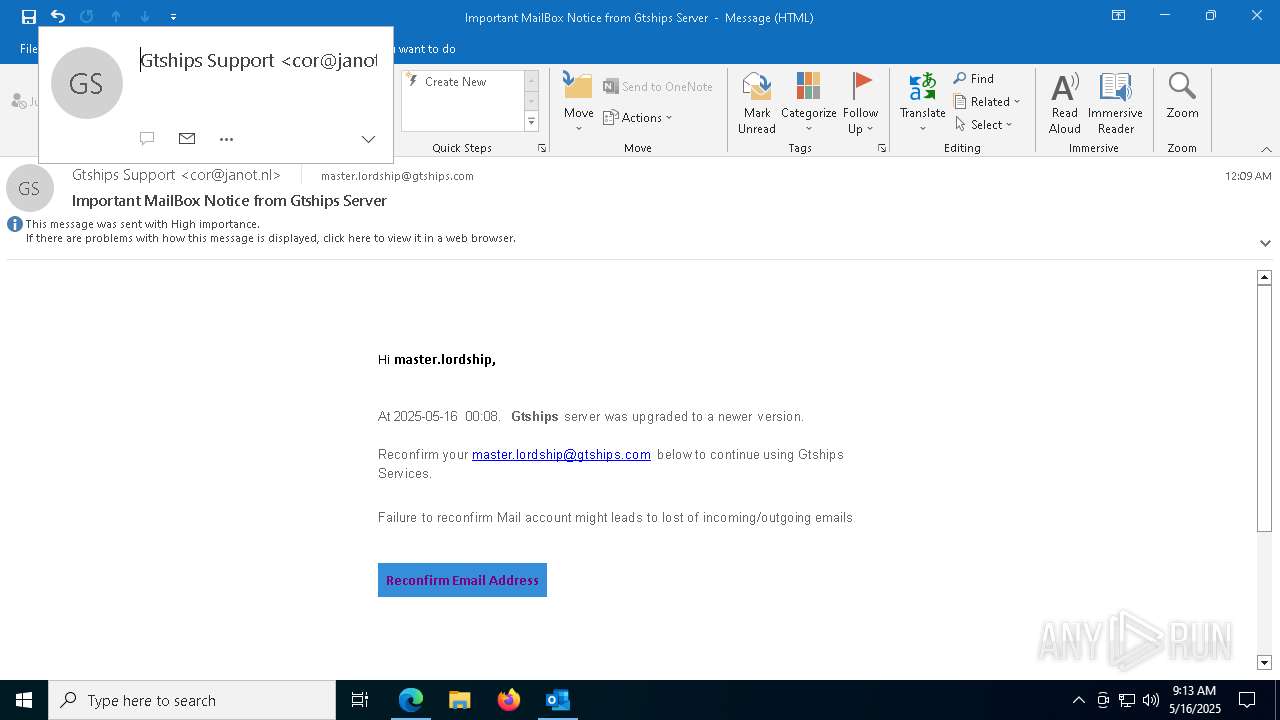The image size is (1280, 720).
Task: Go to next item down arrow
Action: point(145,17)
